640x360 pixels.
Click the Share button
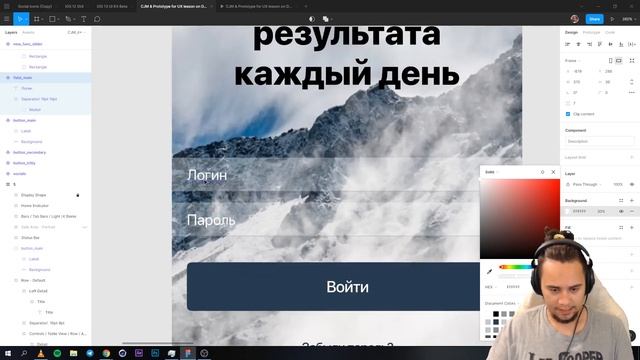pyautogui.click(x=595, y=19)
